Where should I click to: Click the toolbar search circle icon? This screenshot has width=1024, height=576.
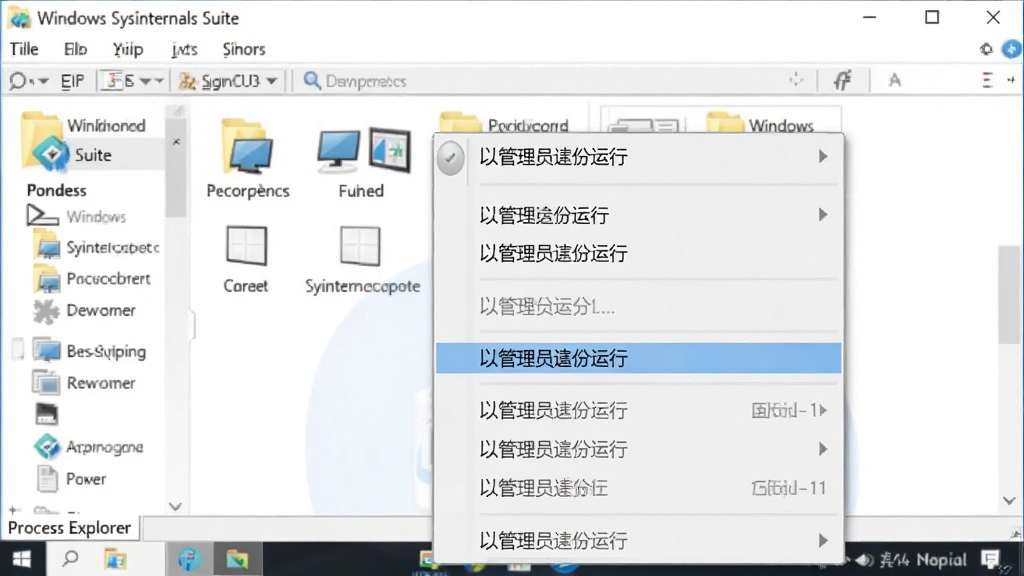coord(18,81)
